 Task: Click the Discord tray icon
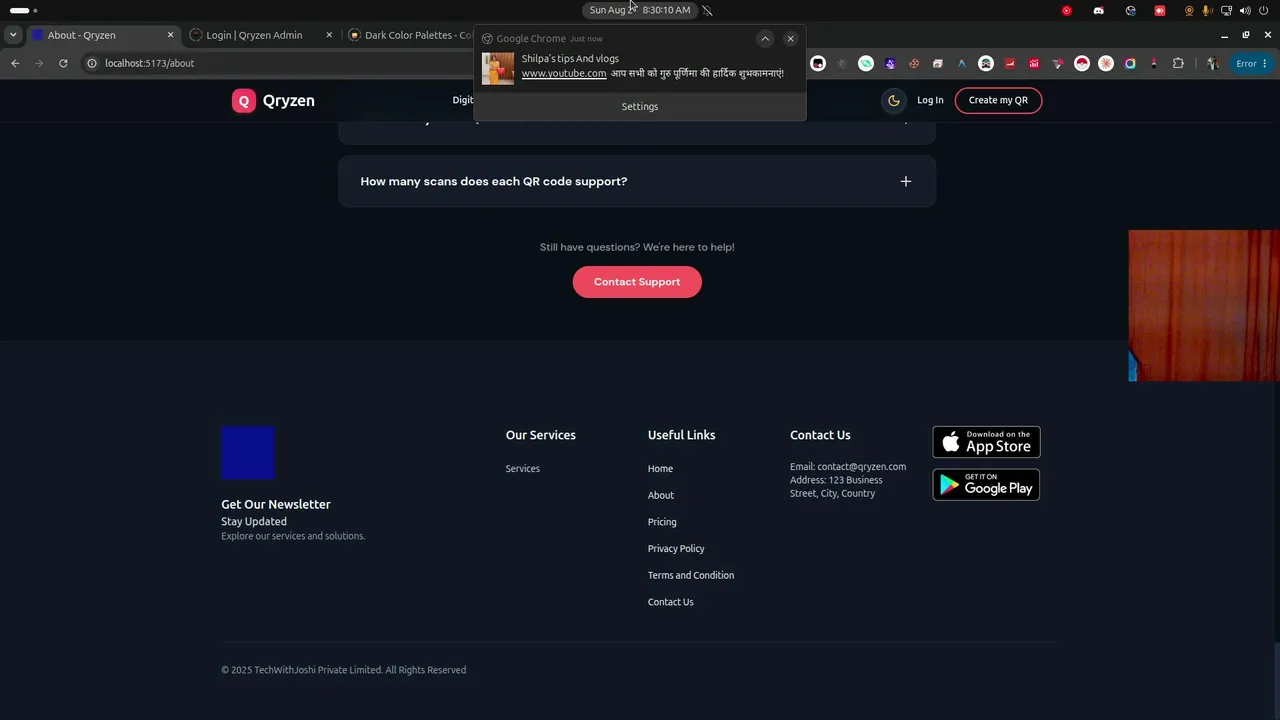tap(1099, 10)
